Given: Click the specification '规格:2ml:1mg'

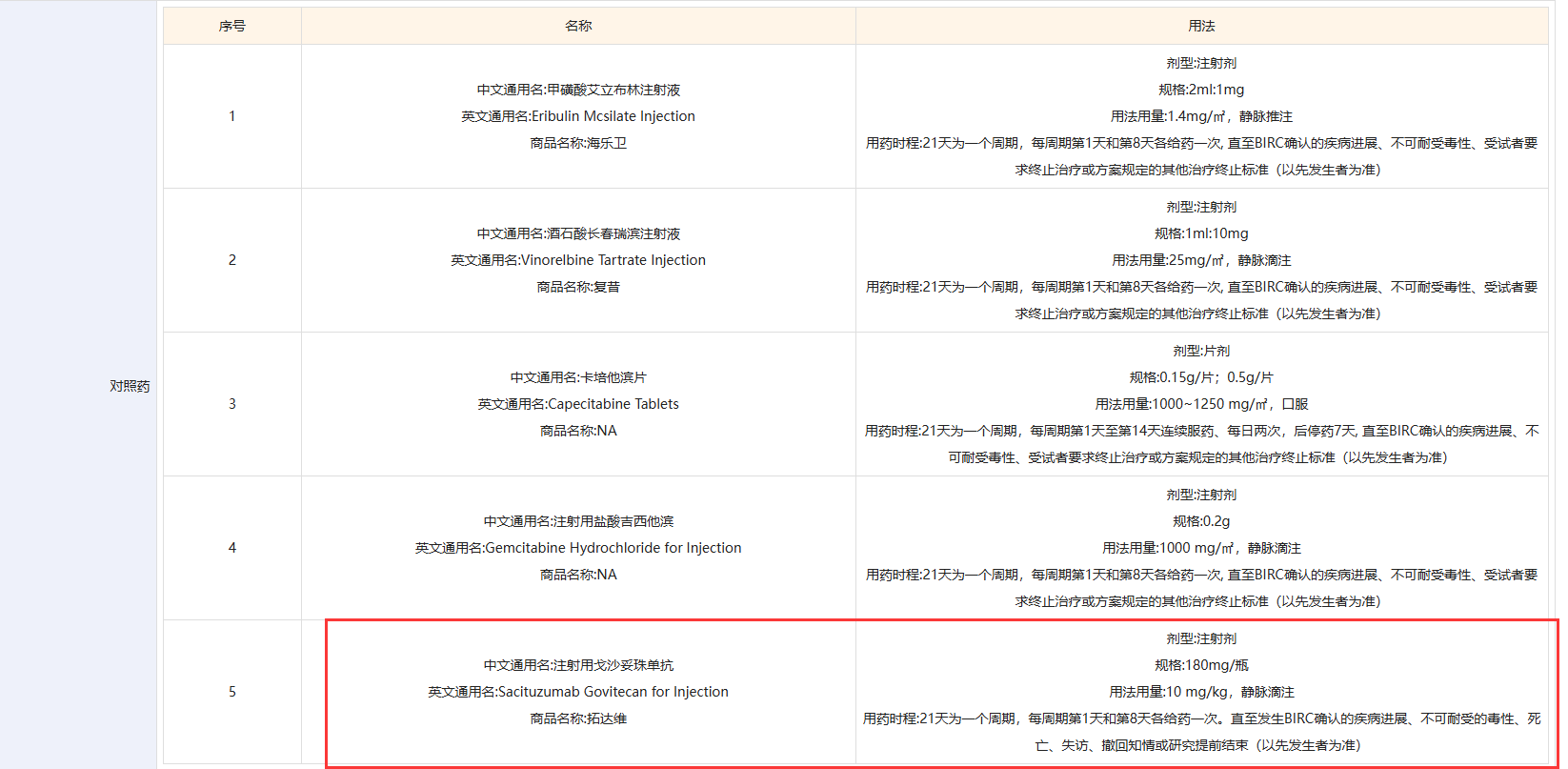Looking at the screenshot, I should click(1201, 90).
